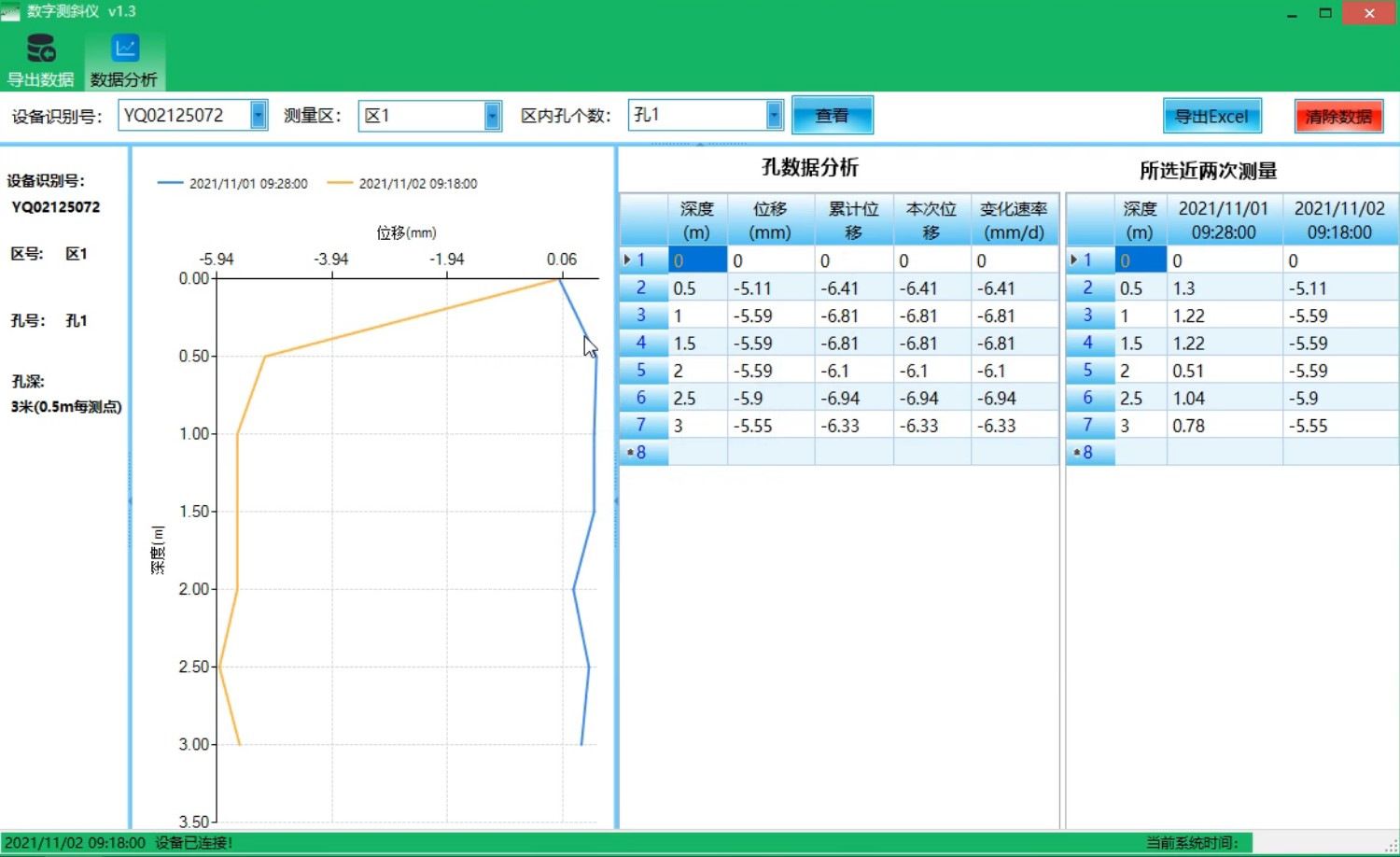Select row 6 header in 所选近两次测量 table
1400x857 pixels.
1088,398
